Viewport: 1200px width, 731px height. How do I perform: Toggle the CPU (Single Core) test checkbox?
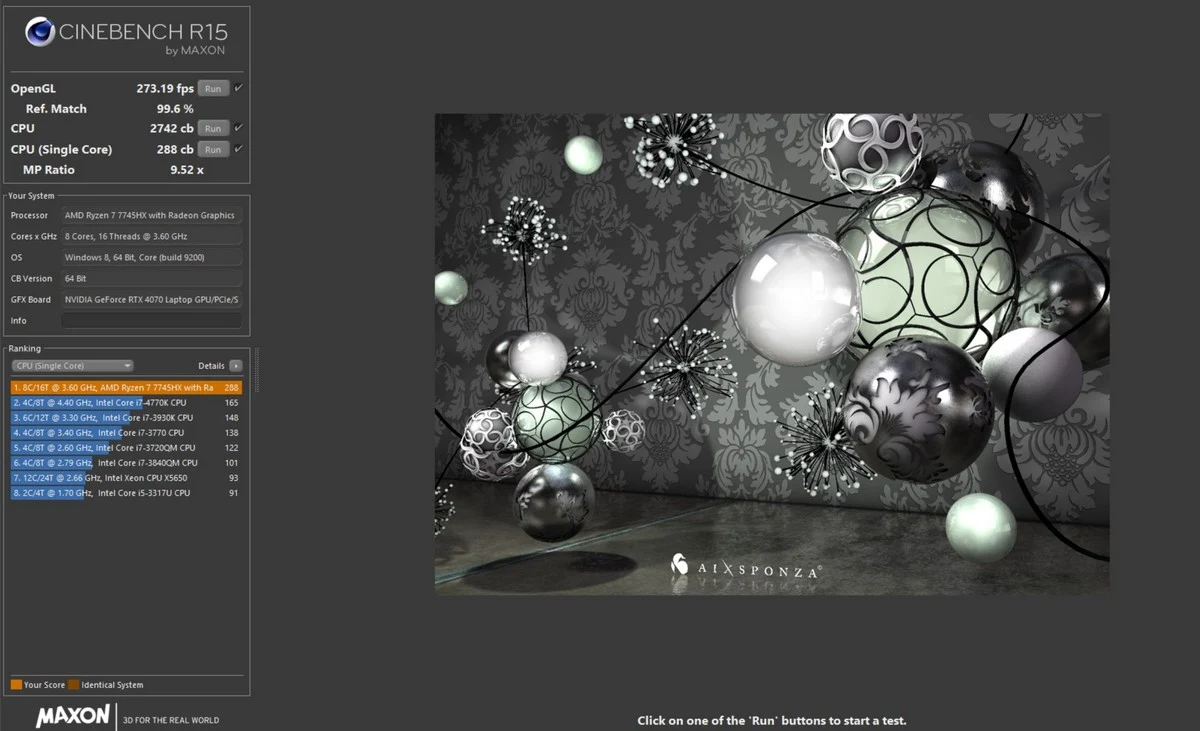[x=238, y=149]
